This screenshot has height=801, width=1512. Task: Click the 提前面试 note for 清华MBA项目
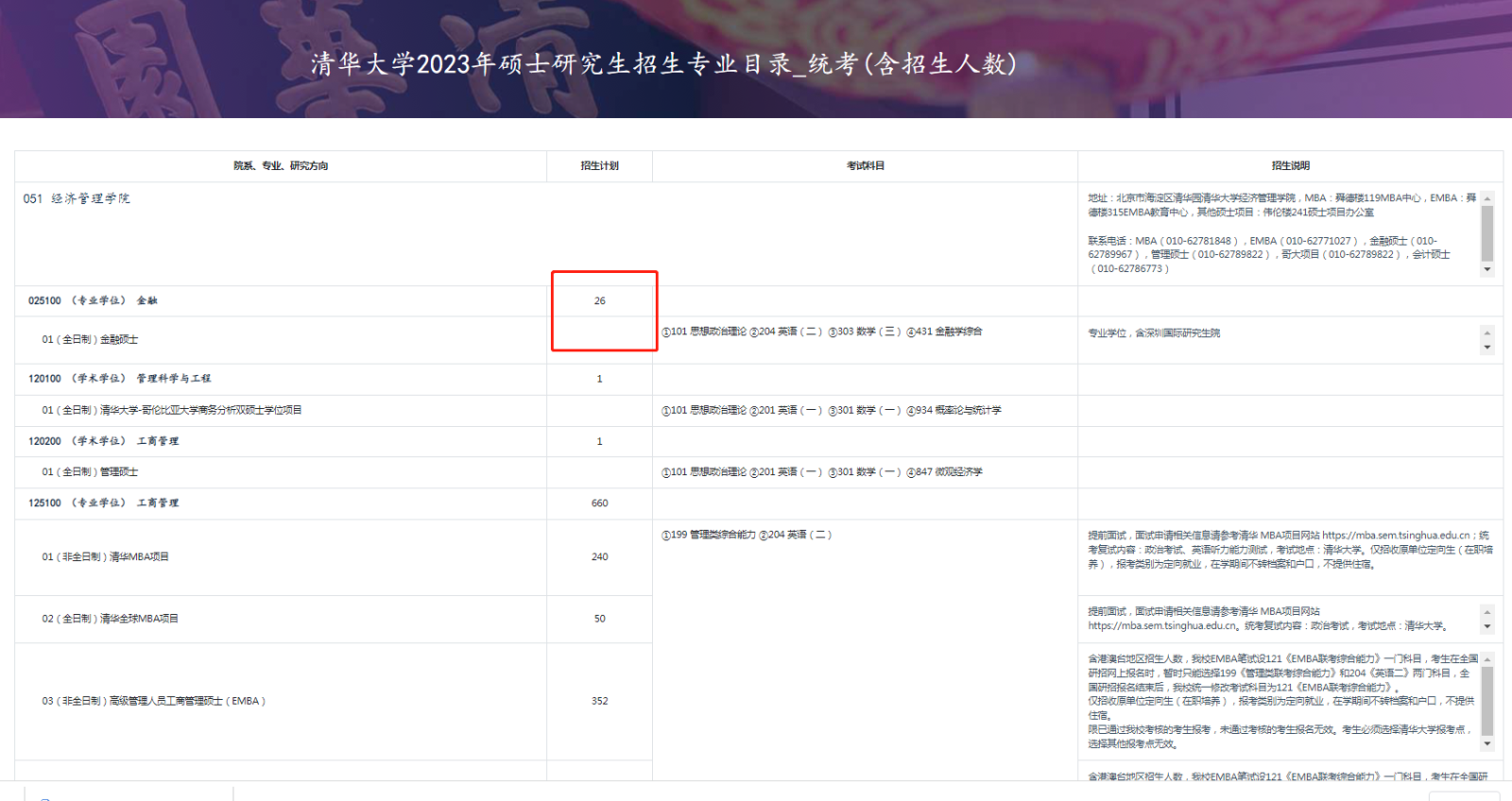click(x=1290, y=550)
